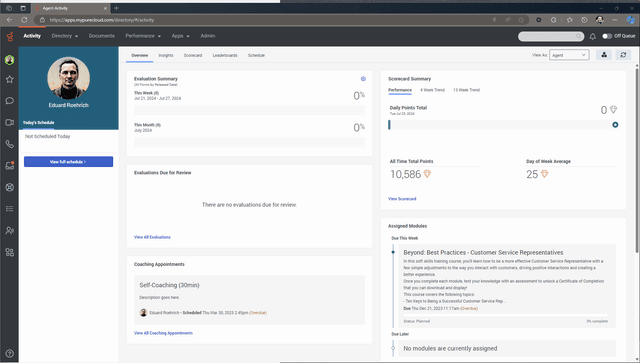Open the Documents menu item
The height and width of the screenshot is (363, 640).
click(102, 36)
